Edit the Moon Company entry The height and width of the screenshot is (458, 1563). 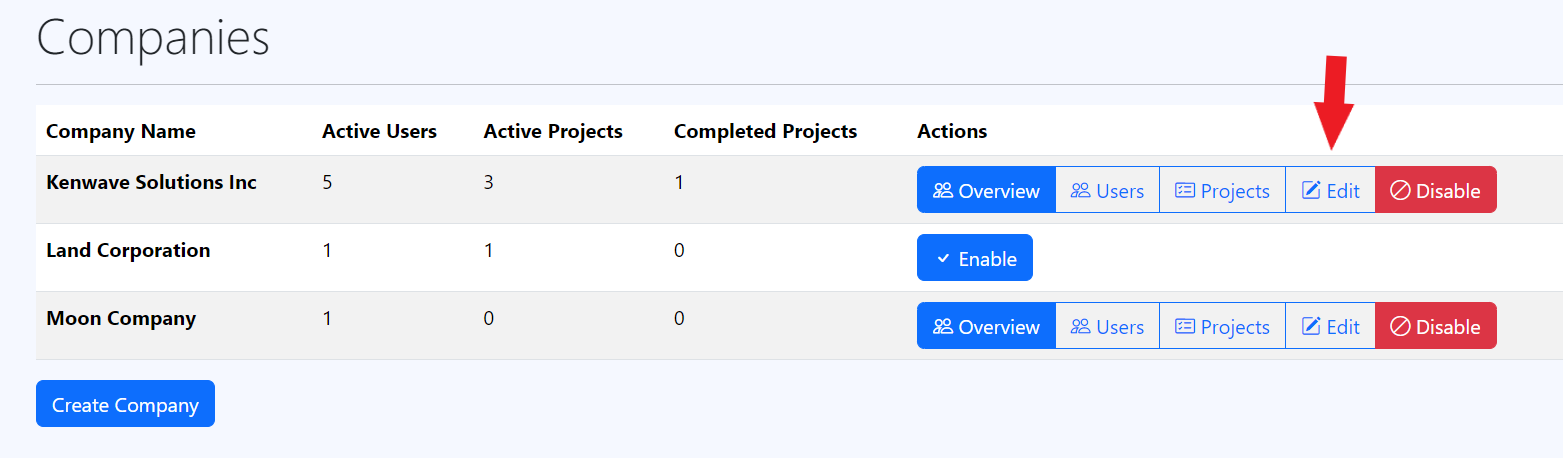1330,326
